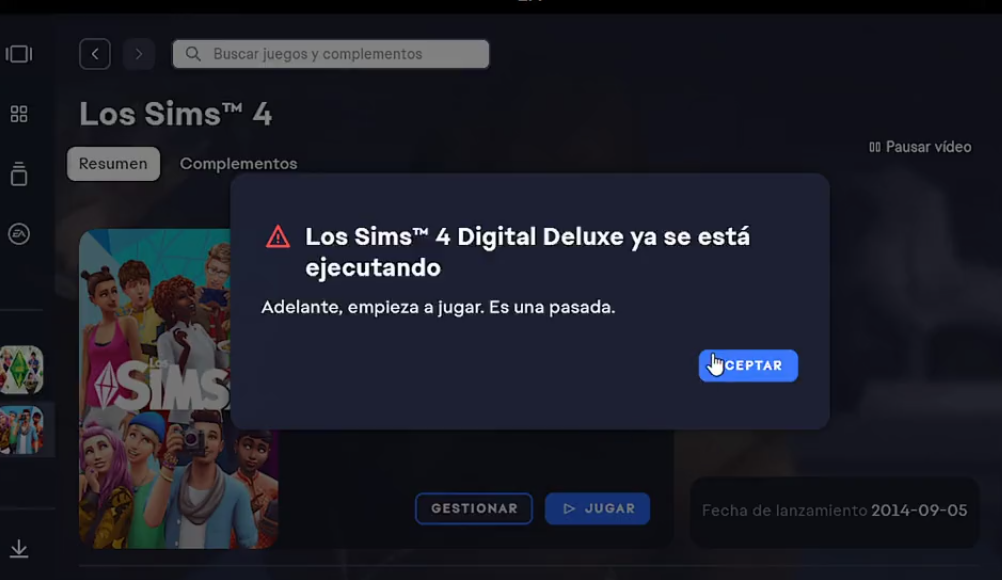Viewport: 1002px width, 580px height.
Task: Select the Resumen tab
Action: point(113,164)
